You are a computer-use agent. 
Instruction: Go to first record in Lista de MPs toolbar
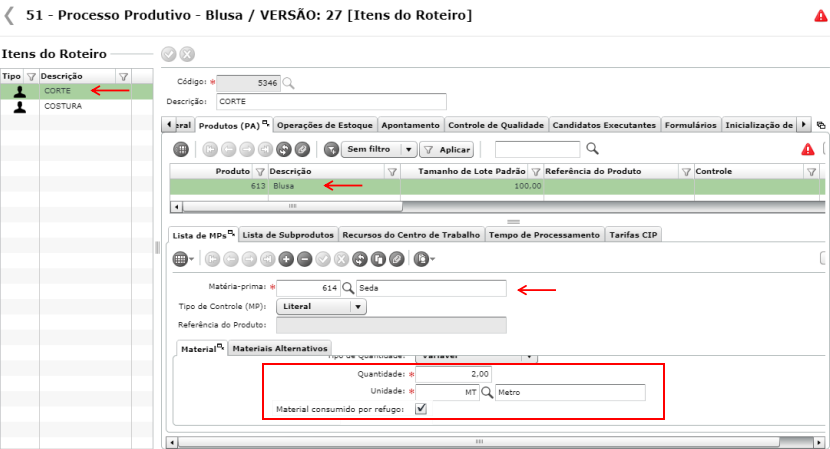click(213, 259)
